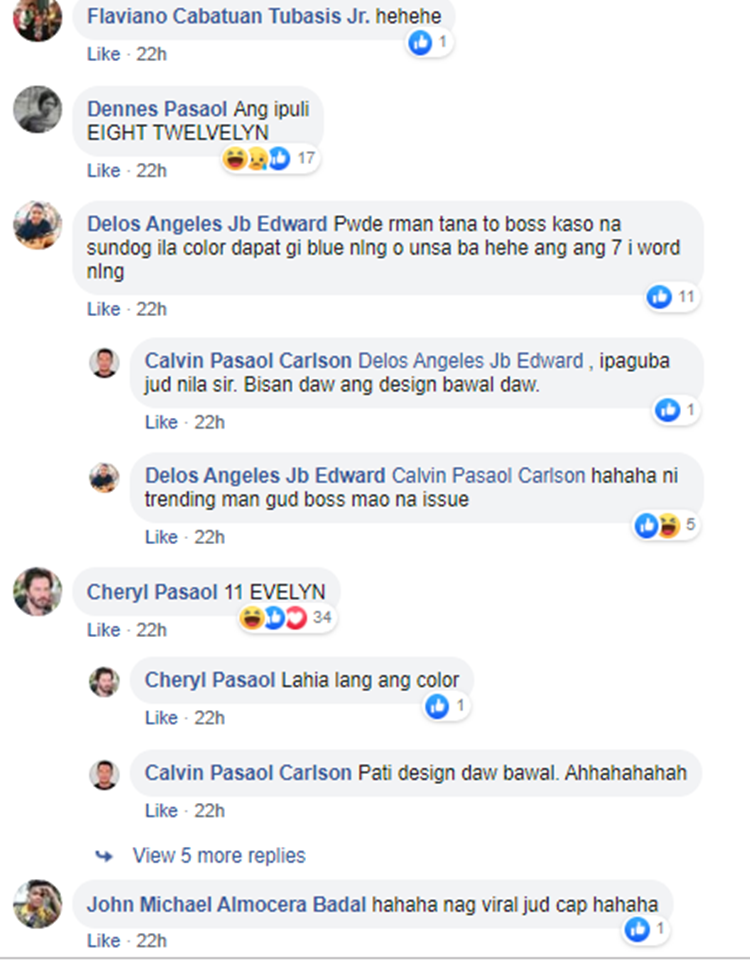
Task: Open the 5 reactions on the trending reply
Action: click(665, 525)
